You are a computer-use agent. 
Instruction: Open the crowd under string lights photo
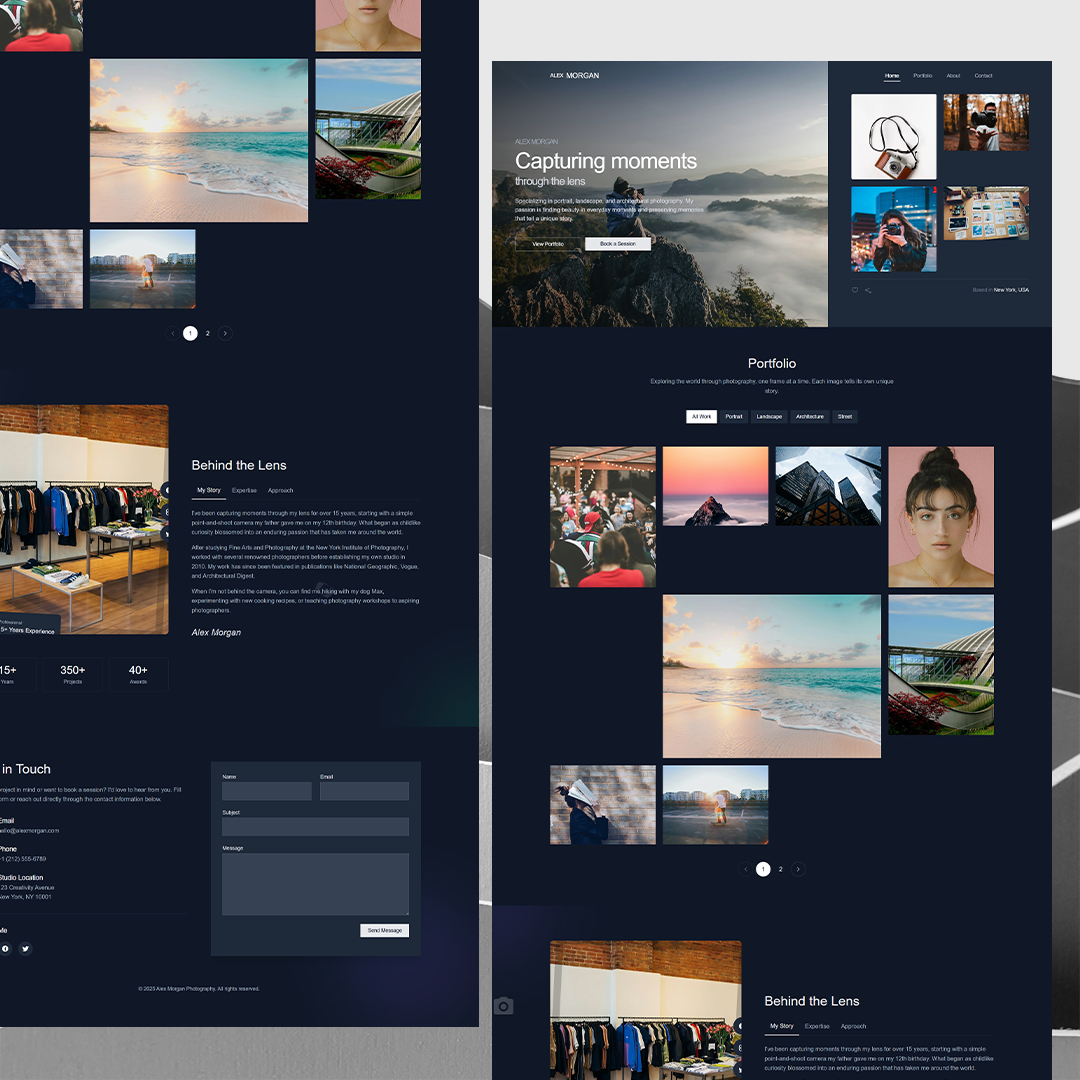603,517
